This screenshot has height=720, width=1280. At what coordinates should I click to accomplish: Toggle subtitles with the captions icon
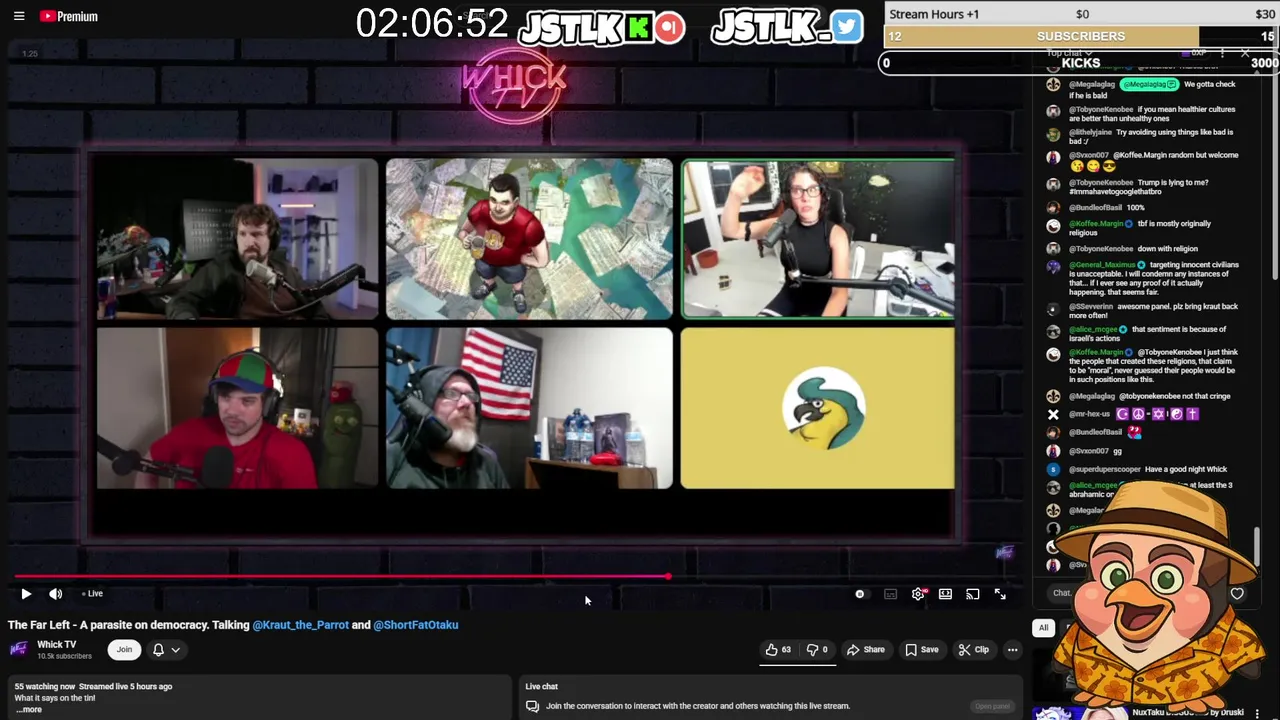point(890,594)
